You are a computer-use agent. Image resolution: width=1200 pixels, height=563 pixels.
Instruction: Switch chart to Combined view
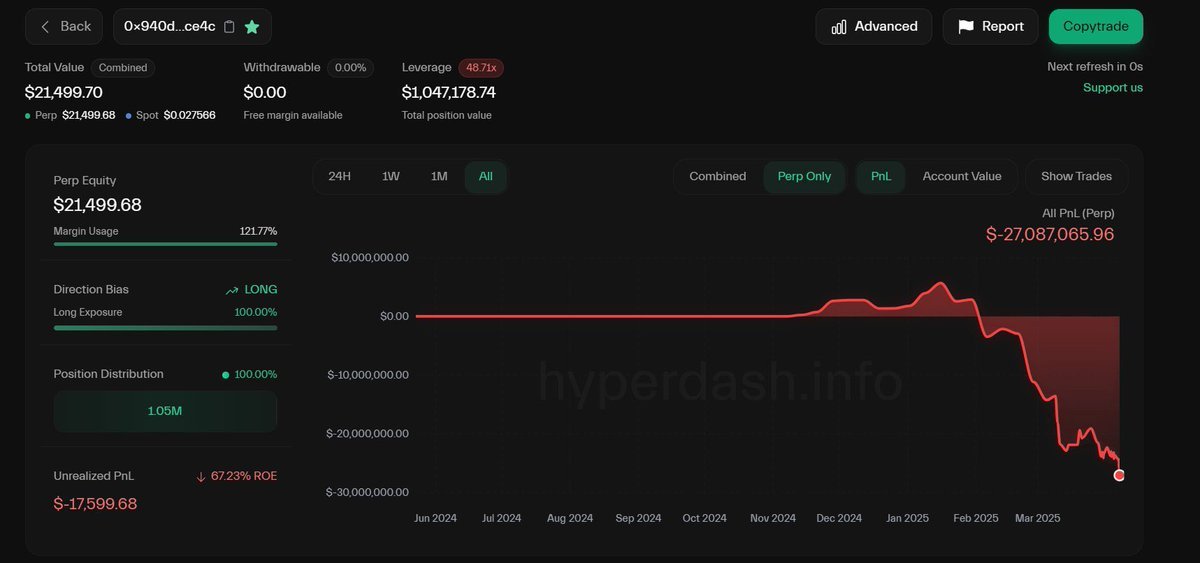pos(718,176)
